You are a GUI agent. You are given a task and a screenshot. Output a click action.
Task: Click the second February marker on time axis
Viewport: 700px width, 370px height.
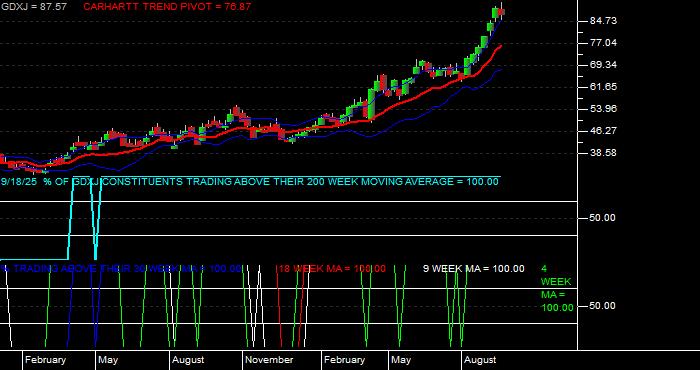[x=344, y=360]
